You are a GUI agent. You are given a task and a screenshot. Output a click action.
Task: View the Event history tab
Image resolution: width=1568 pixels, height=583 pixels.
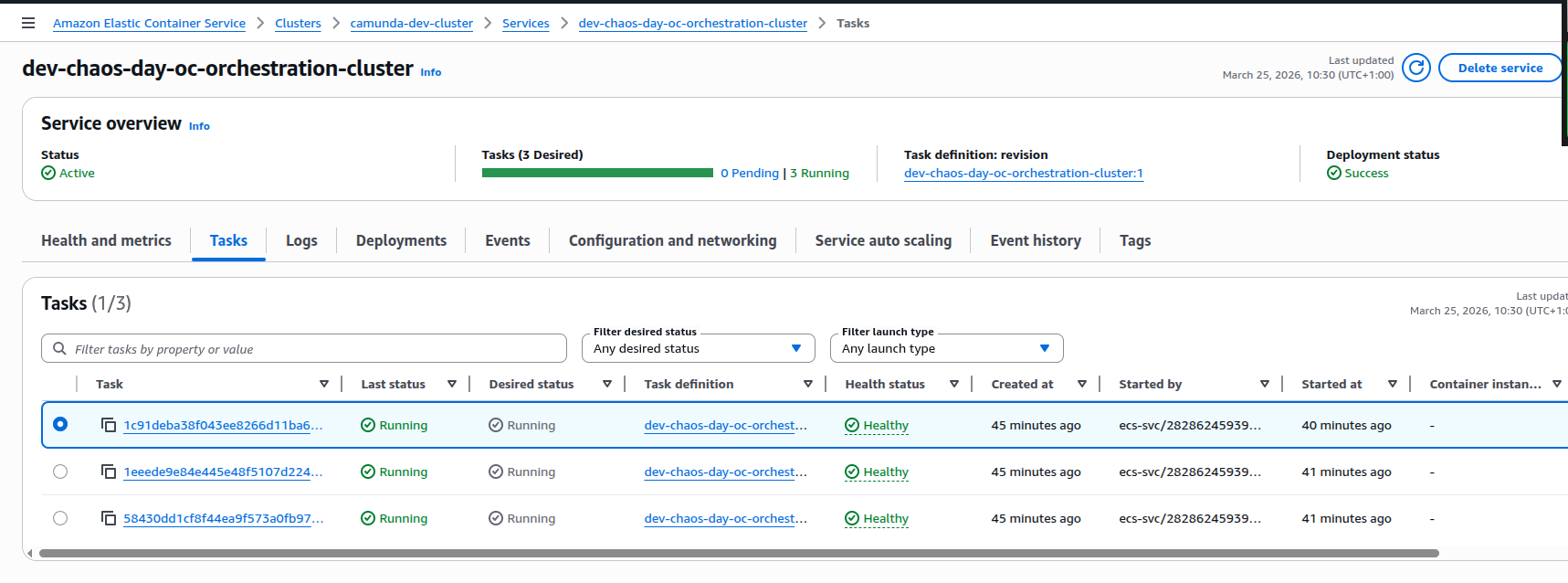click(x=1036, y=240)
